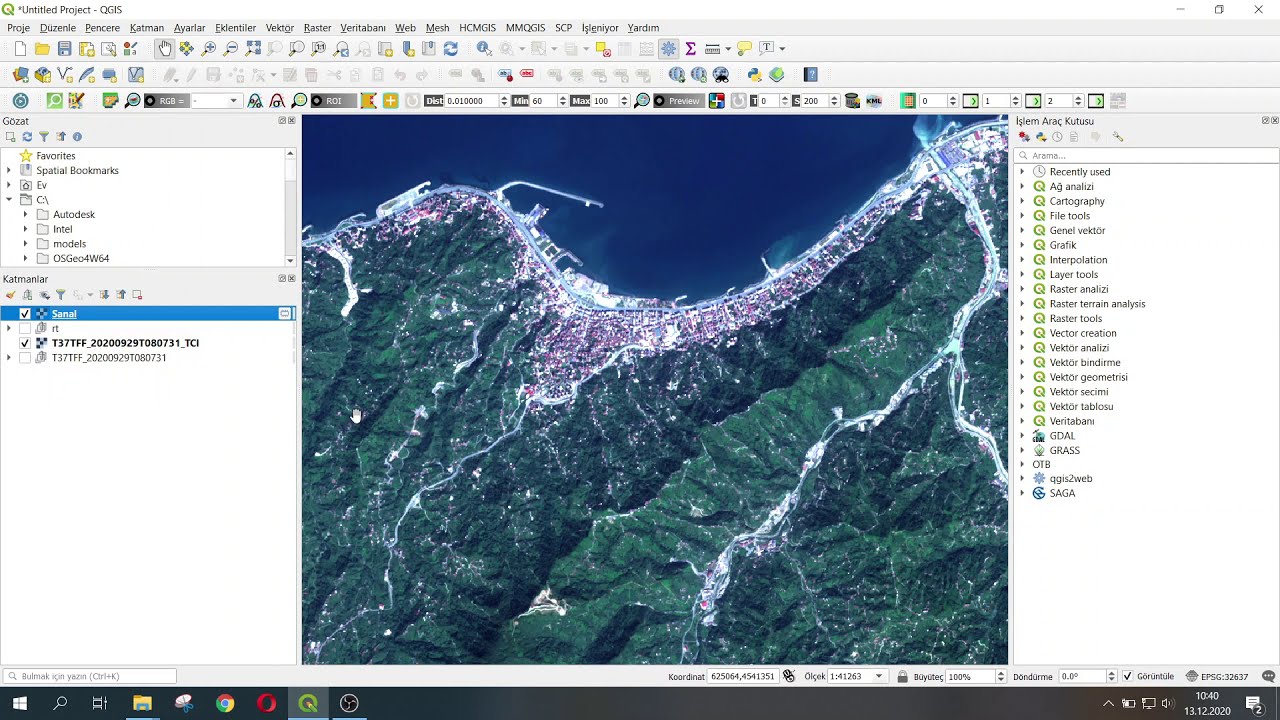Expand the Autodesk folder
Viewport: 1280px width, 720px height.
click(x=26, y=215)
